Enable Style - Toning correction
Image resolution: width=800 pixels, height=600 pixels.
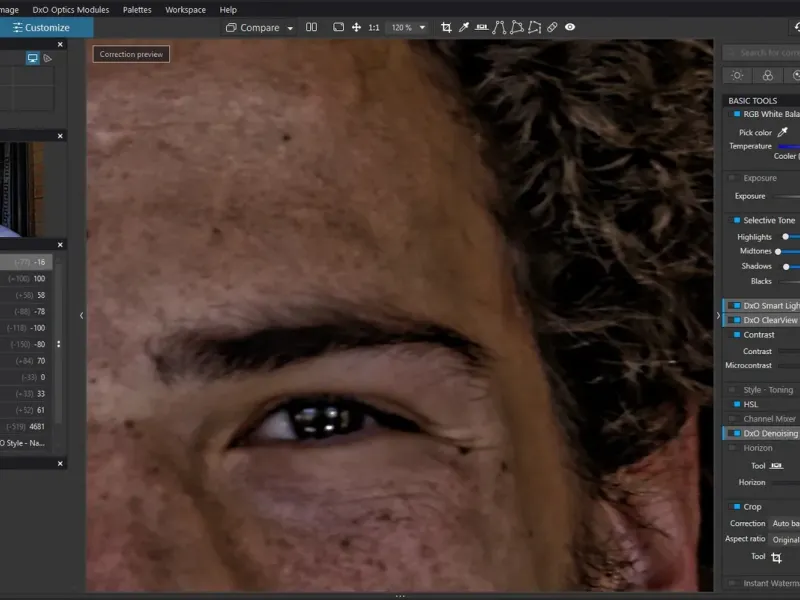(x=733, y=390)
